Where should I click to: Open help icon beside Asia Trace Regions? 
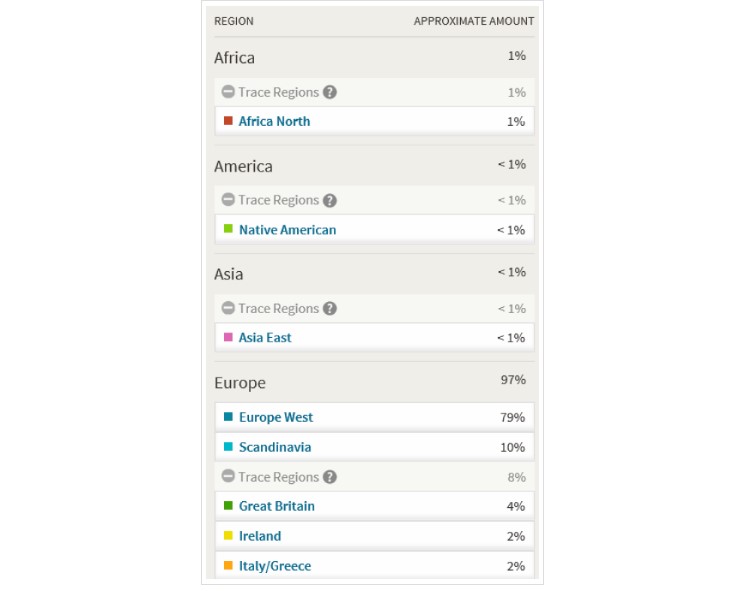click(x=330, y=309)
